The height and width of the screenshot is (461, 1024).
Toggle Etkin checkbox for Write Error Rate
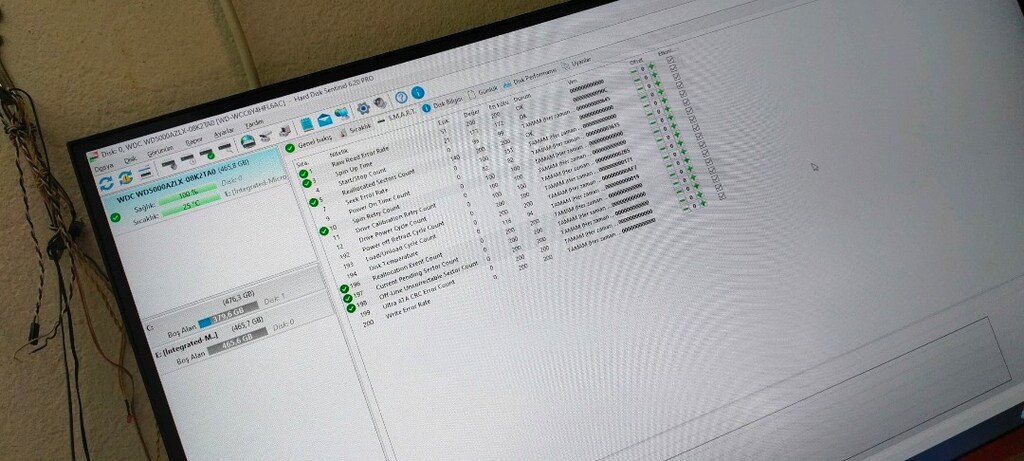[721, 195]
